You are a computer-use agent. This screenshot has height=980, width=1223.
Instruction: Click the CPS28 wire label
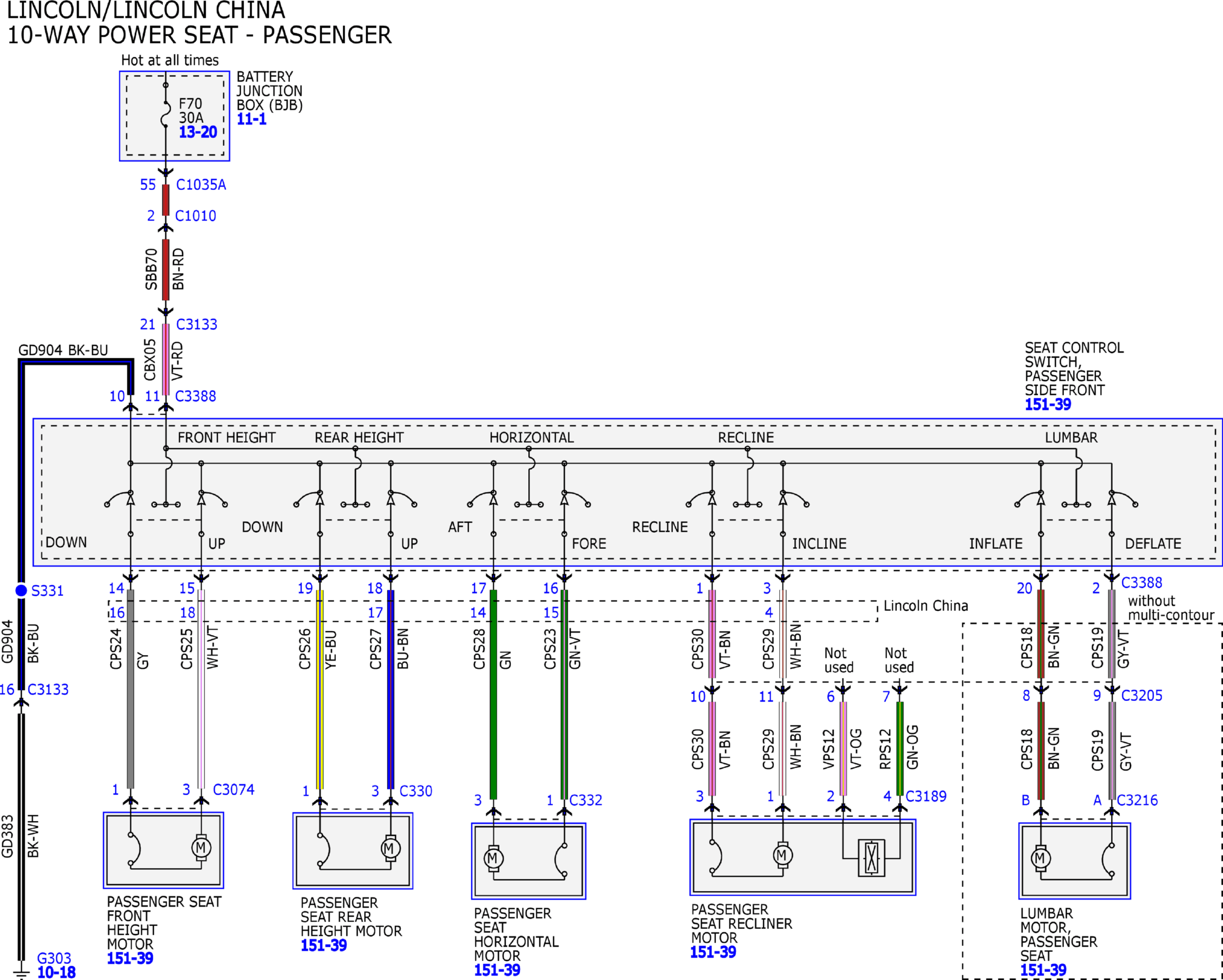click(x=479, y=649)
